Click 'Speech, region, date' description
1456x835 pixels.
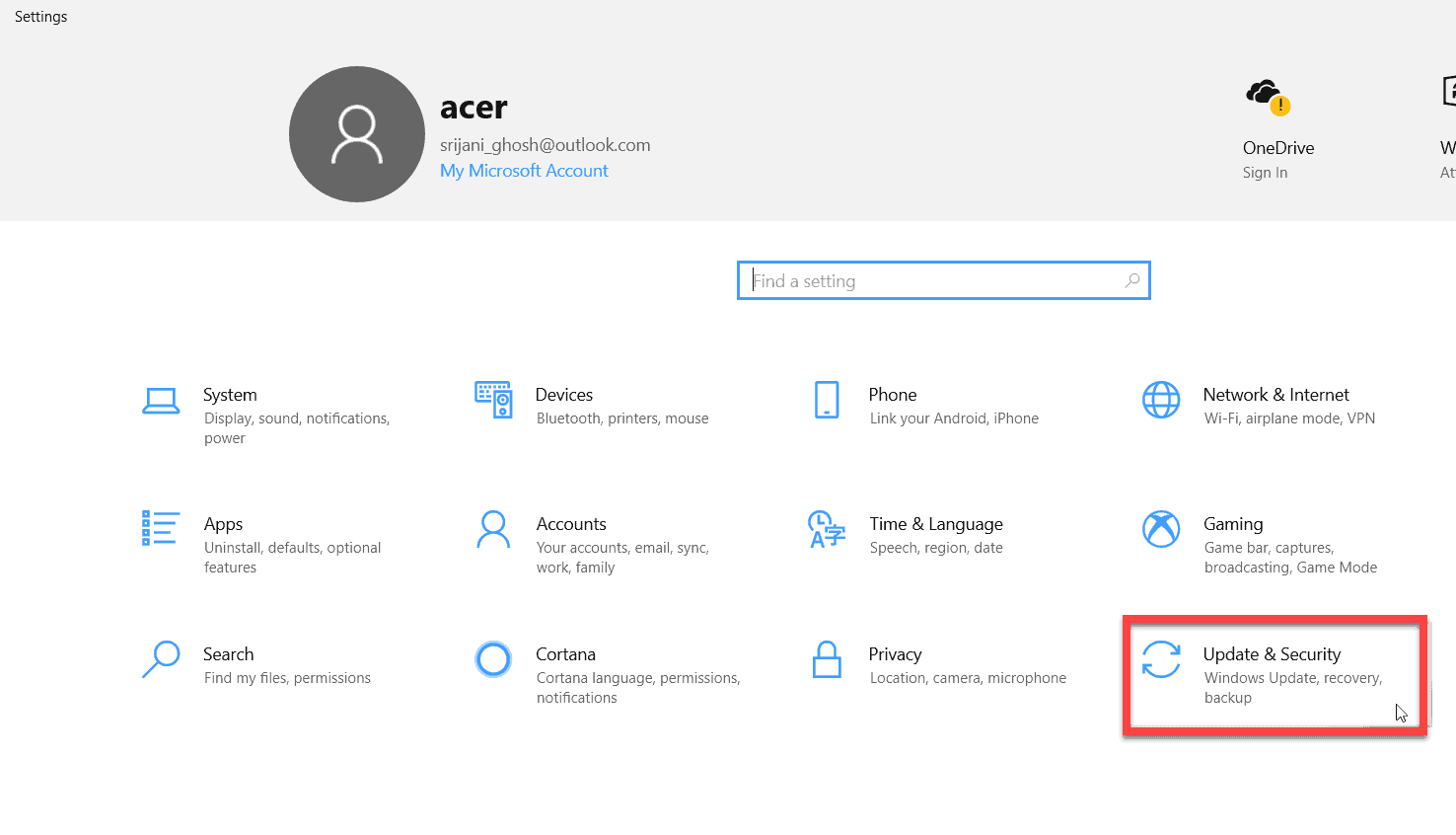pyautogui.click(x=936, y=548)
